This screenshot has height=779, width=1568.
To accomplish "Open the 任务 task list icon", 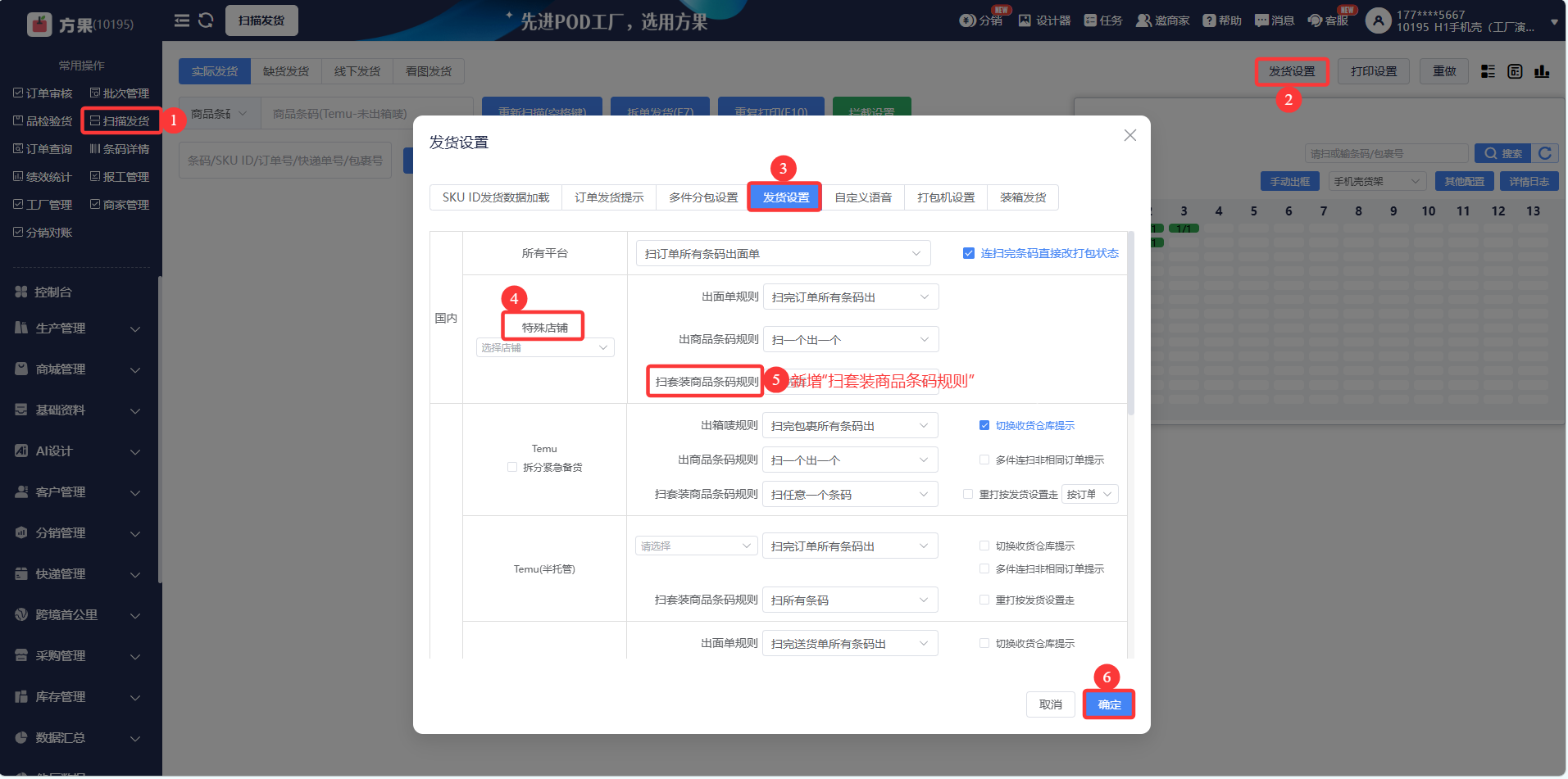I will pos(1090,20).
